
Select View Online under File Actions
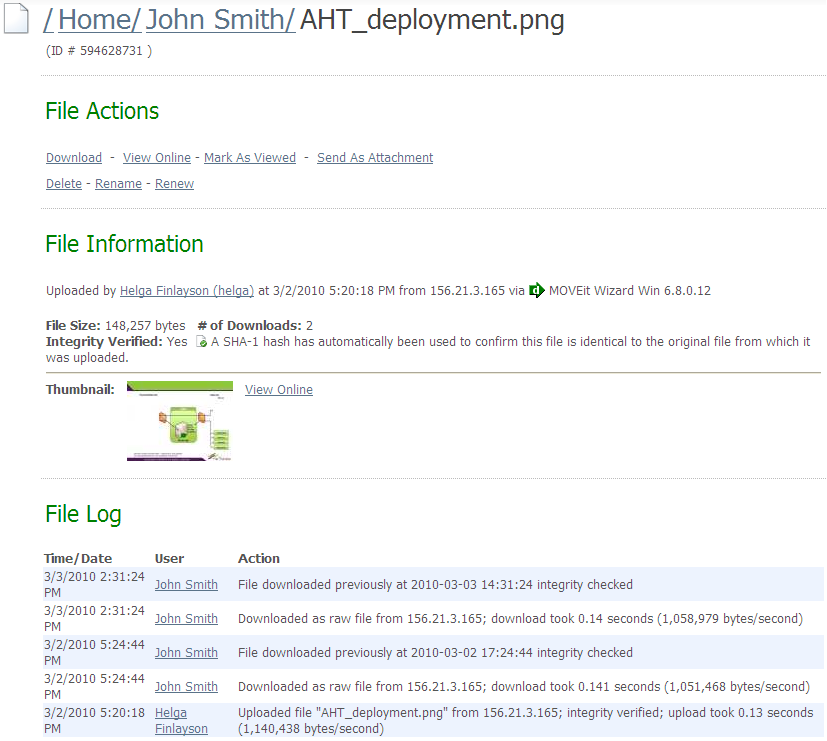click(156, 157)
